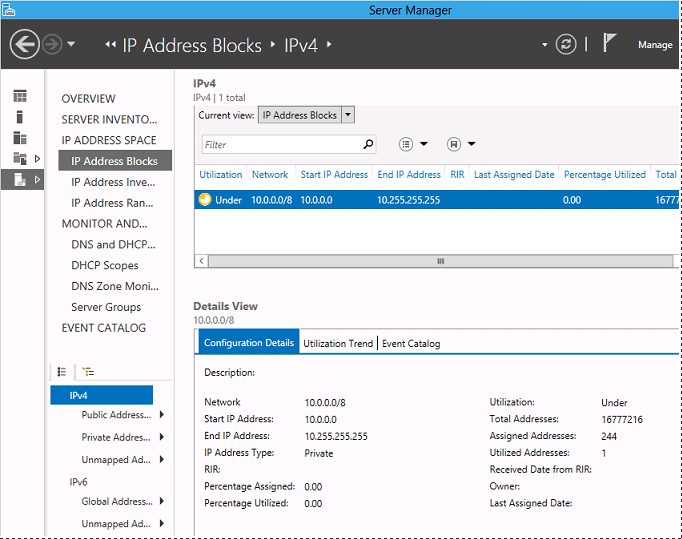Click the back navigation arrow
Image resolution: width=682 pixels, height=539 pixels.
click(24, 44)
